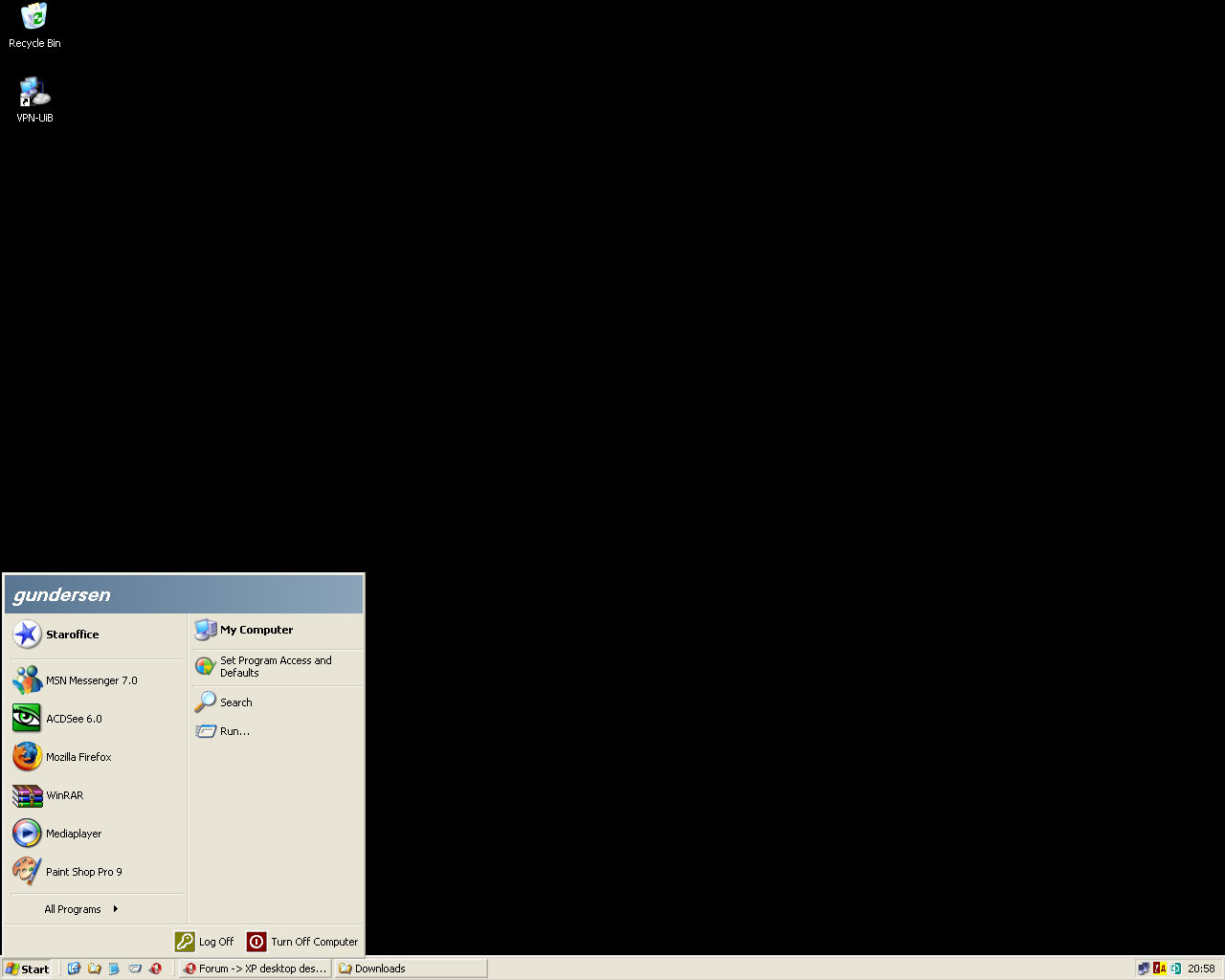1225x980 pixels.
Task: Click the blue page Quick Launch icon
Action: tap(114, 969)
